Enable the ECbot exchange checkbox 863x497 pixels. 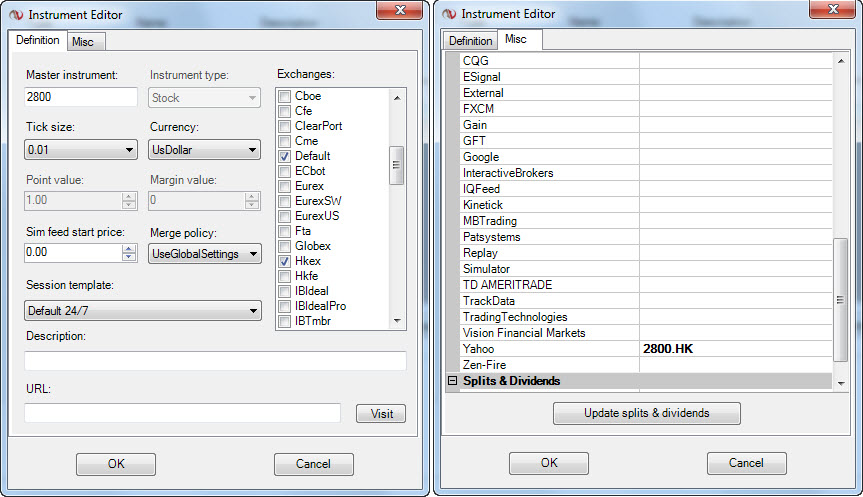pyautogui.click(x=285, y=171)
